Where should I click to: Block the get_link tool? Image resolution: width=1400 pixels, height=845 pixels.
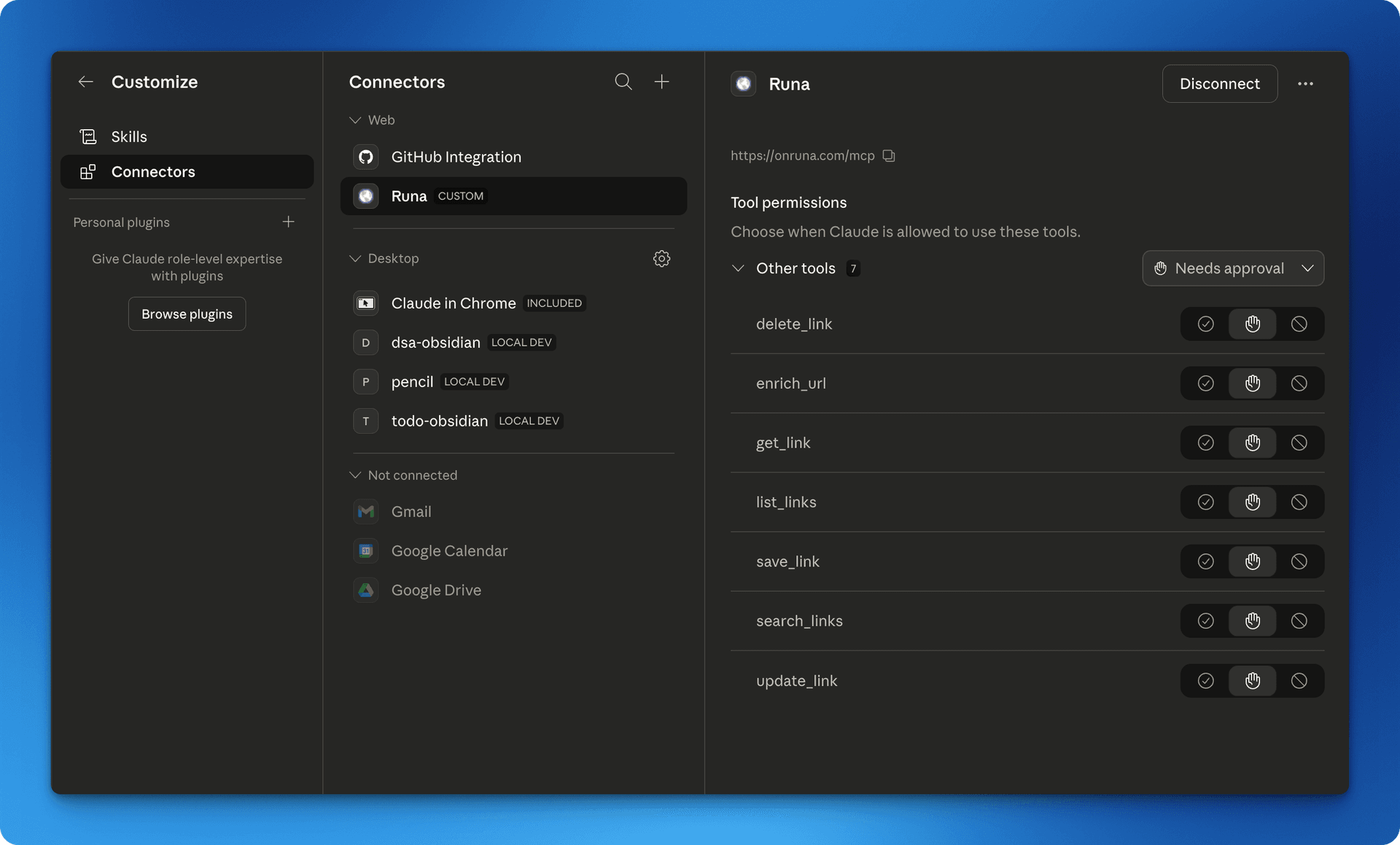tap(1299, 443)
